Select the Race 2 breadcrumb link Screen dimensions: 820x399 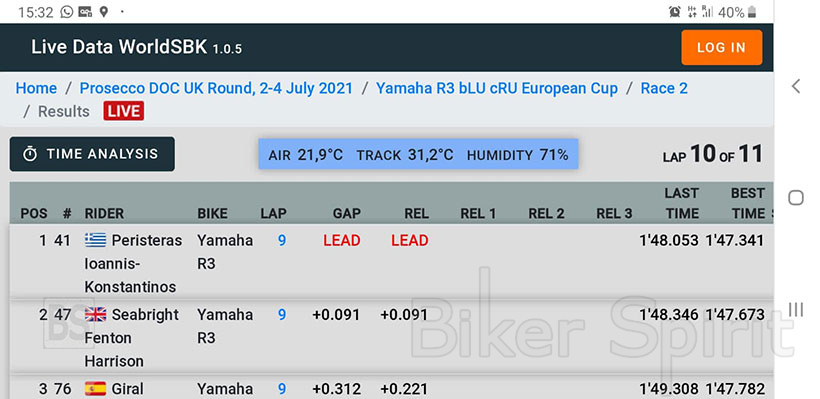(664, 88)
